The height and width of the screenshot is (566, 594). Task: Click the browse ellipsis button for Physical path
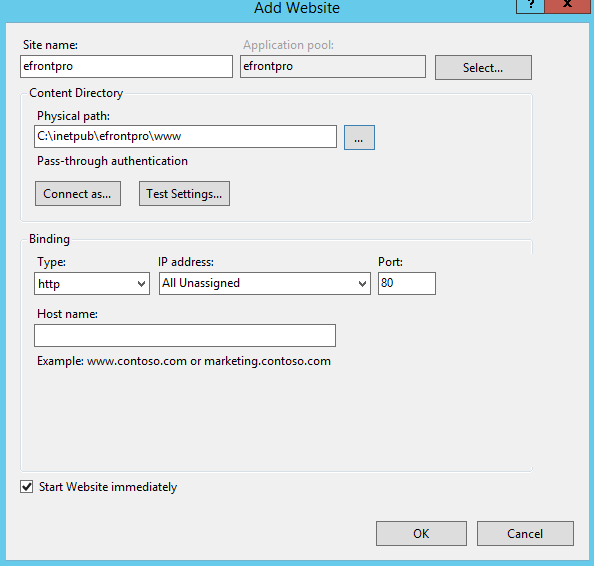pos(359,138)
